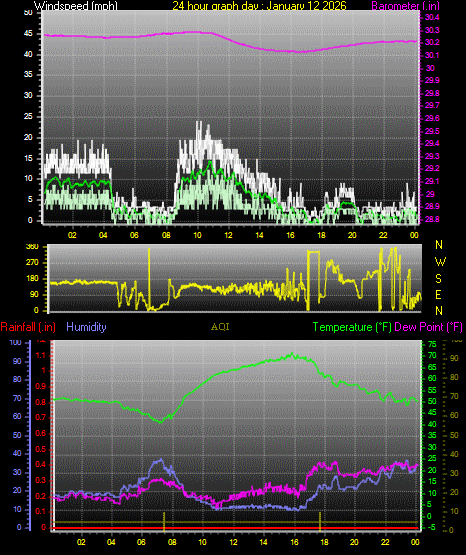The width and height of the screenshot is (466, 555).
Task: Click the "29.3" barometer value
Action: tap(432, 156)
